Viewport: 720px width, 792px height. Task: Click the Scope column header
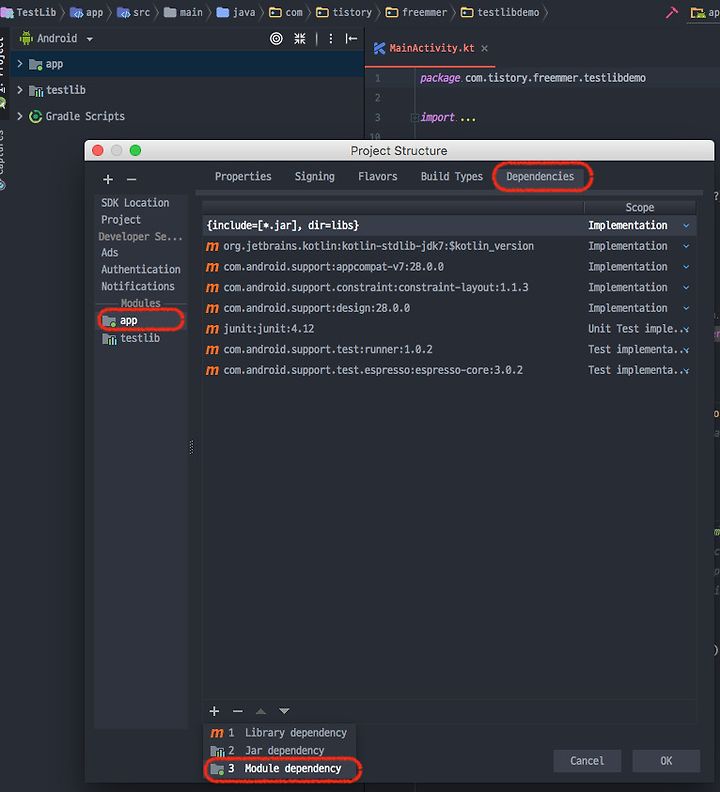click(640, 208)
